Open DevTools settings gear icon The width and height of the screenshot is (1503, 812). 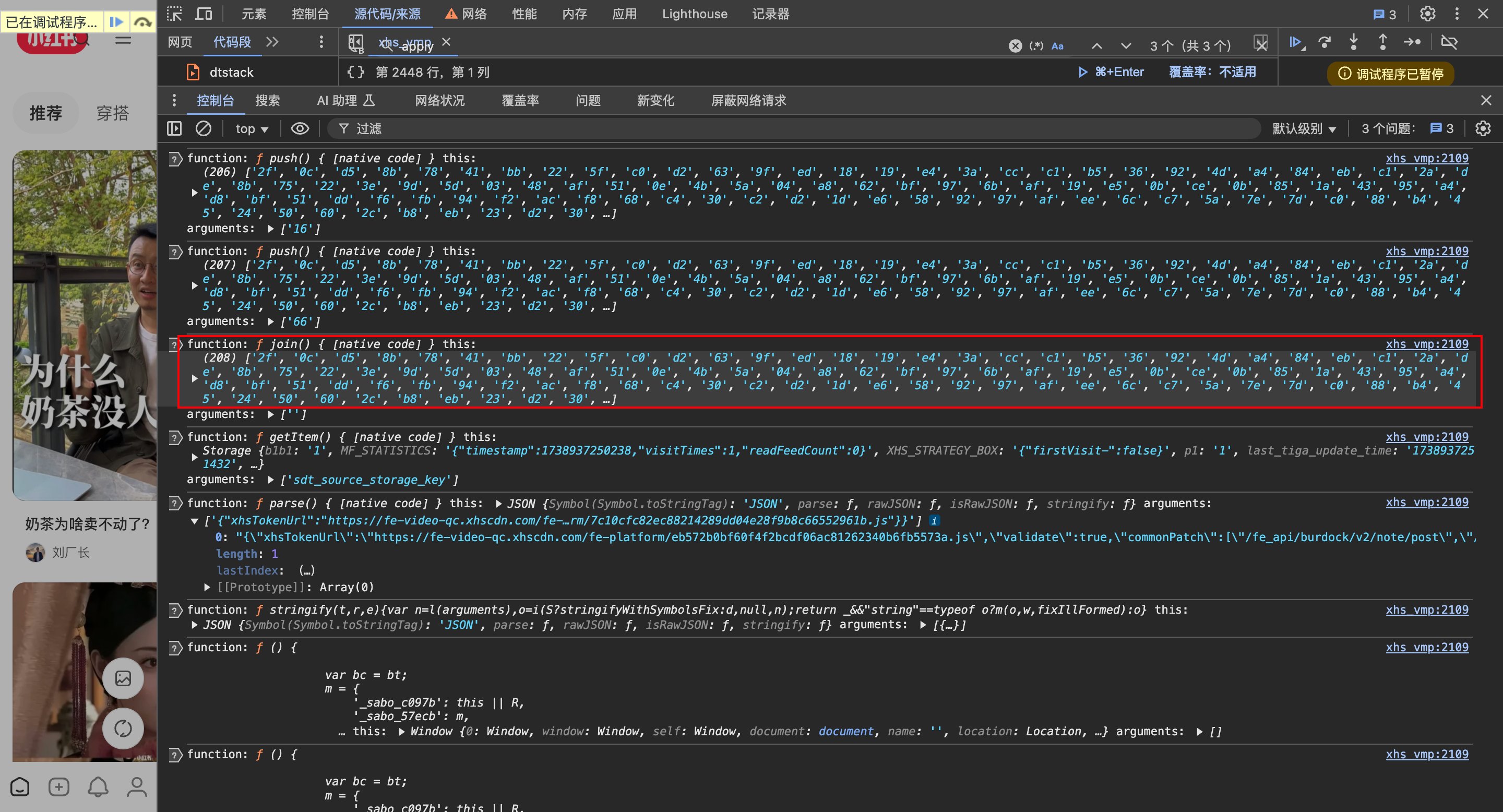coord(1427,14)
